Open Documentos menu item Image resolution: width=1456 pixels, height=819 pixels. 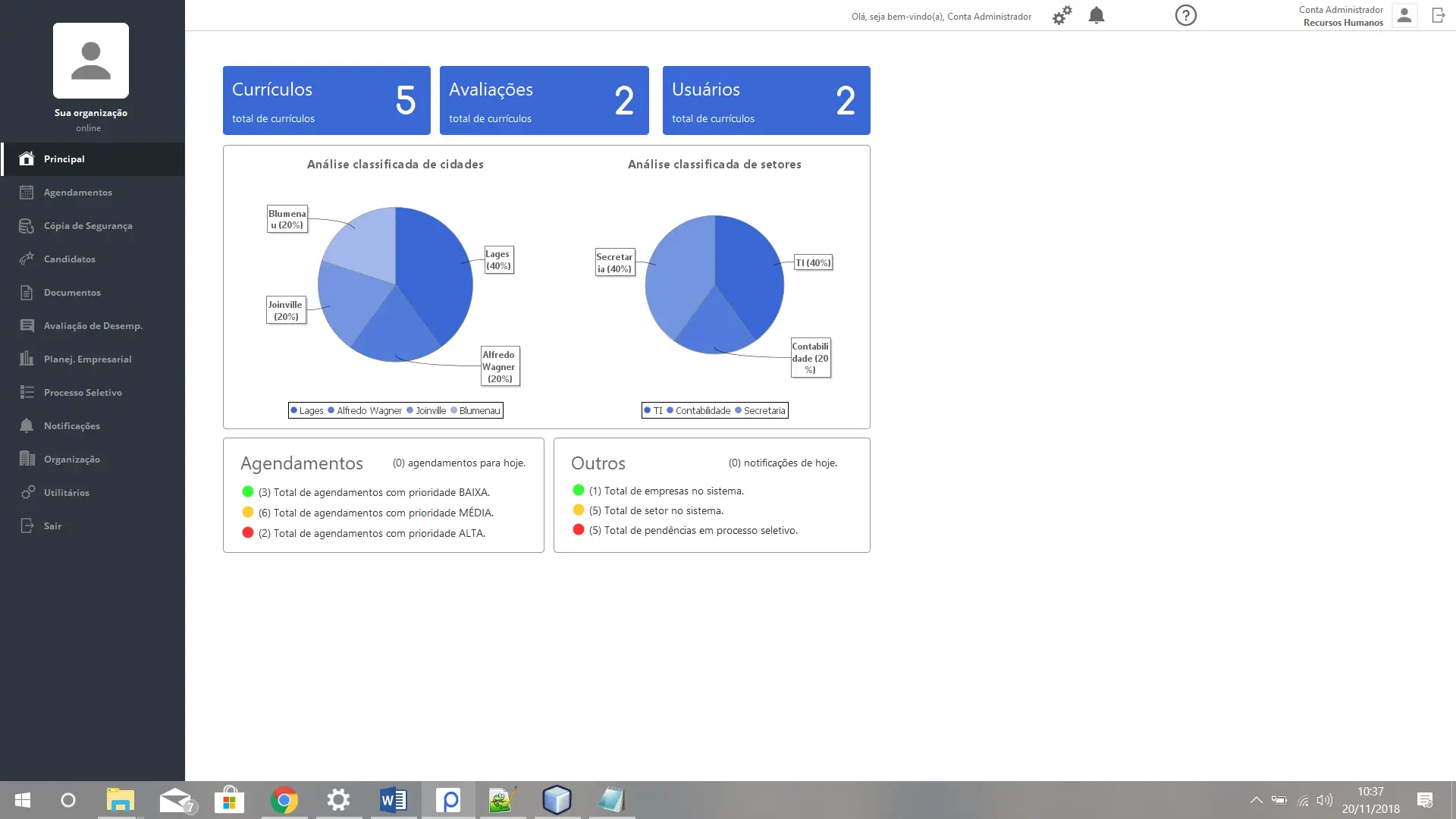click(x=93, y=292)
